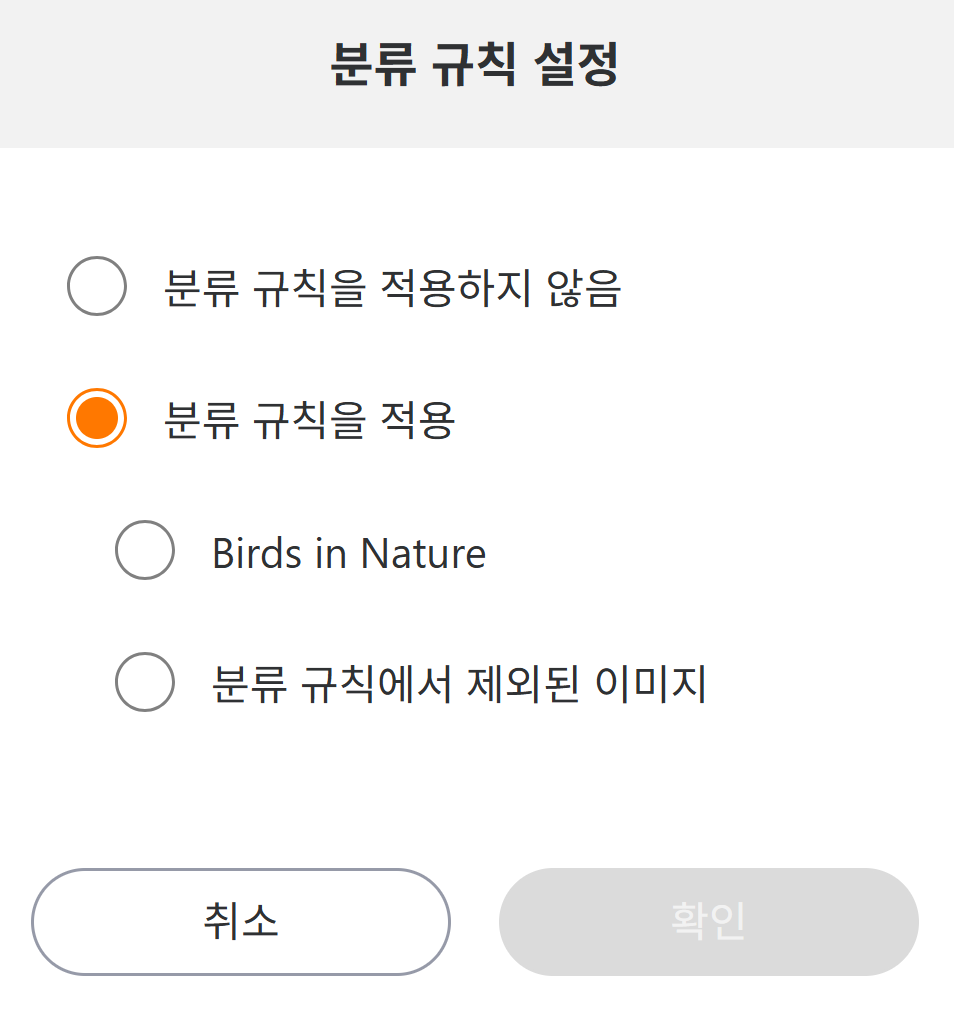The height and width of the screenshot is (1009, 954).
Task: Click the '분류 규칙에서 제외된 이미지' text label
Action: click(x=459, y=685)
